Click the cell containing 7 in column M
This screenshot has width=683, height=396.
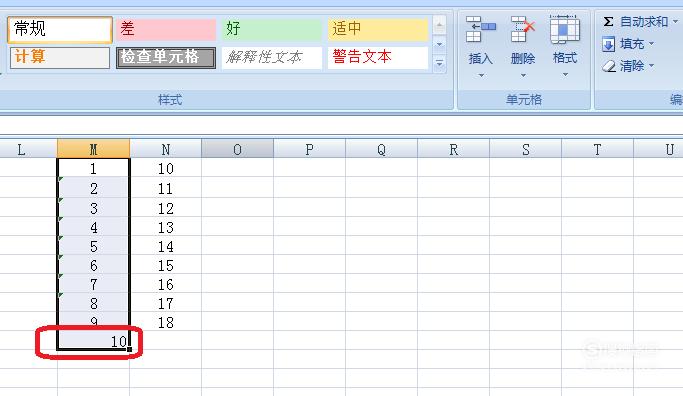pos(93,284)
